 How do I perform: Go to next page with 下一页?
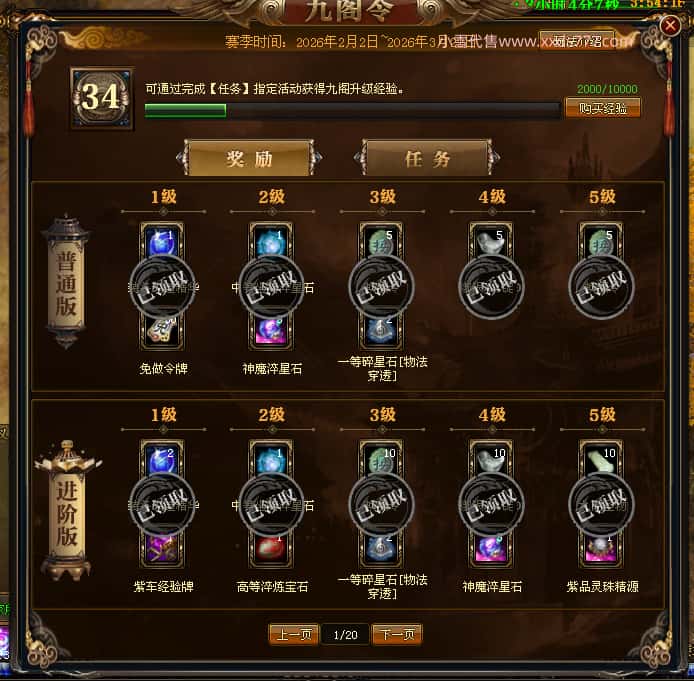(x=397, y=635)
